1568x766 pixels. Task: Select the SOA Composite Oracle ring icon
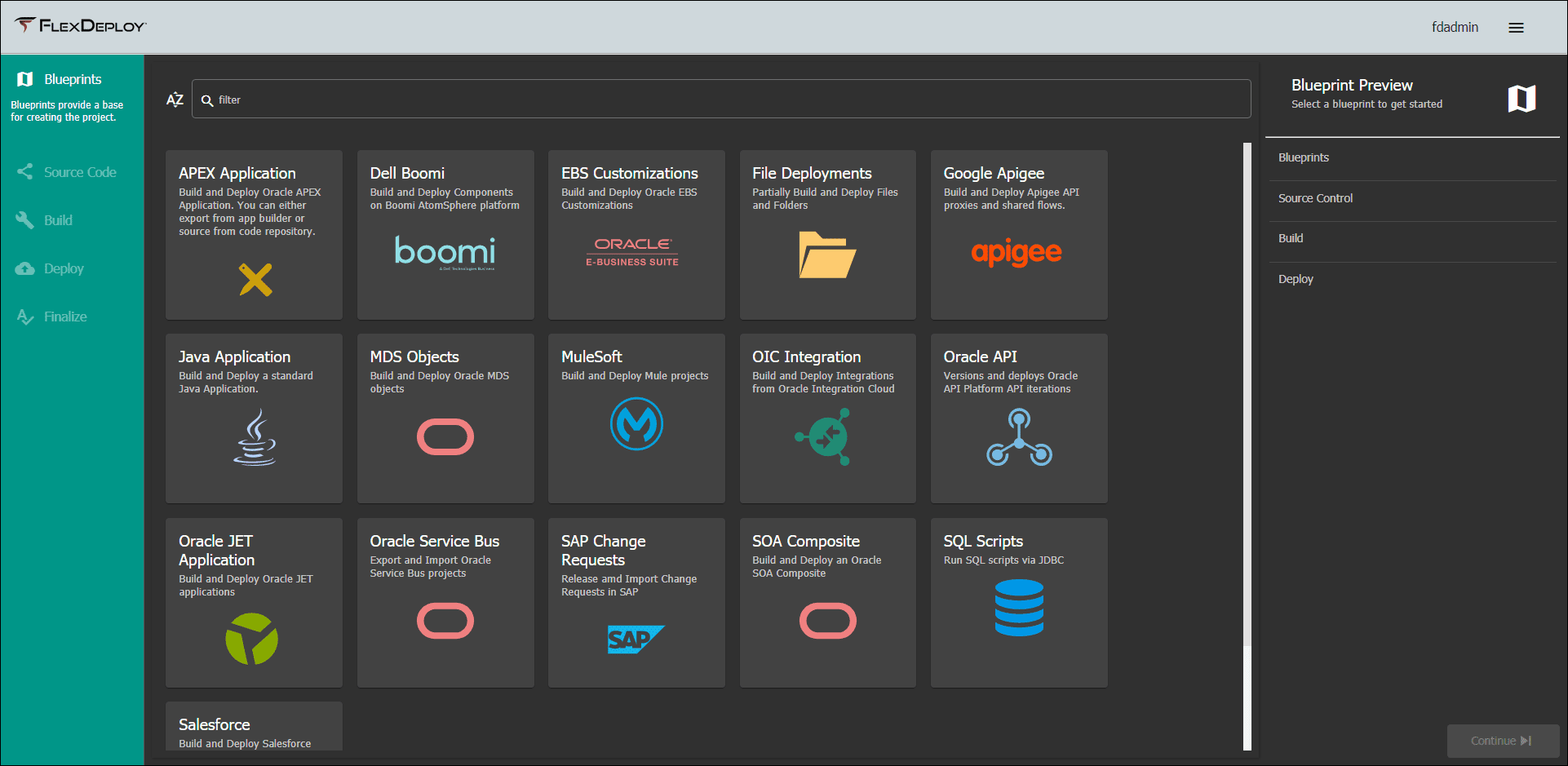coord(828,621)
